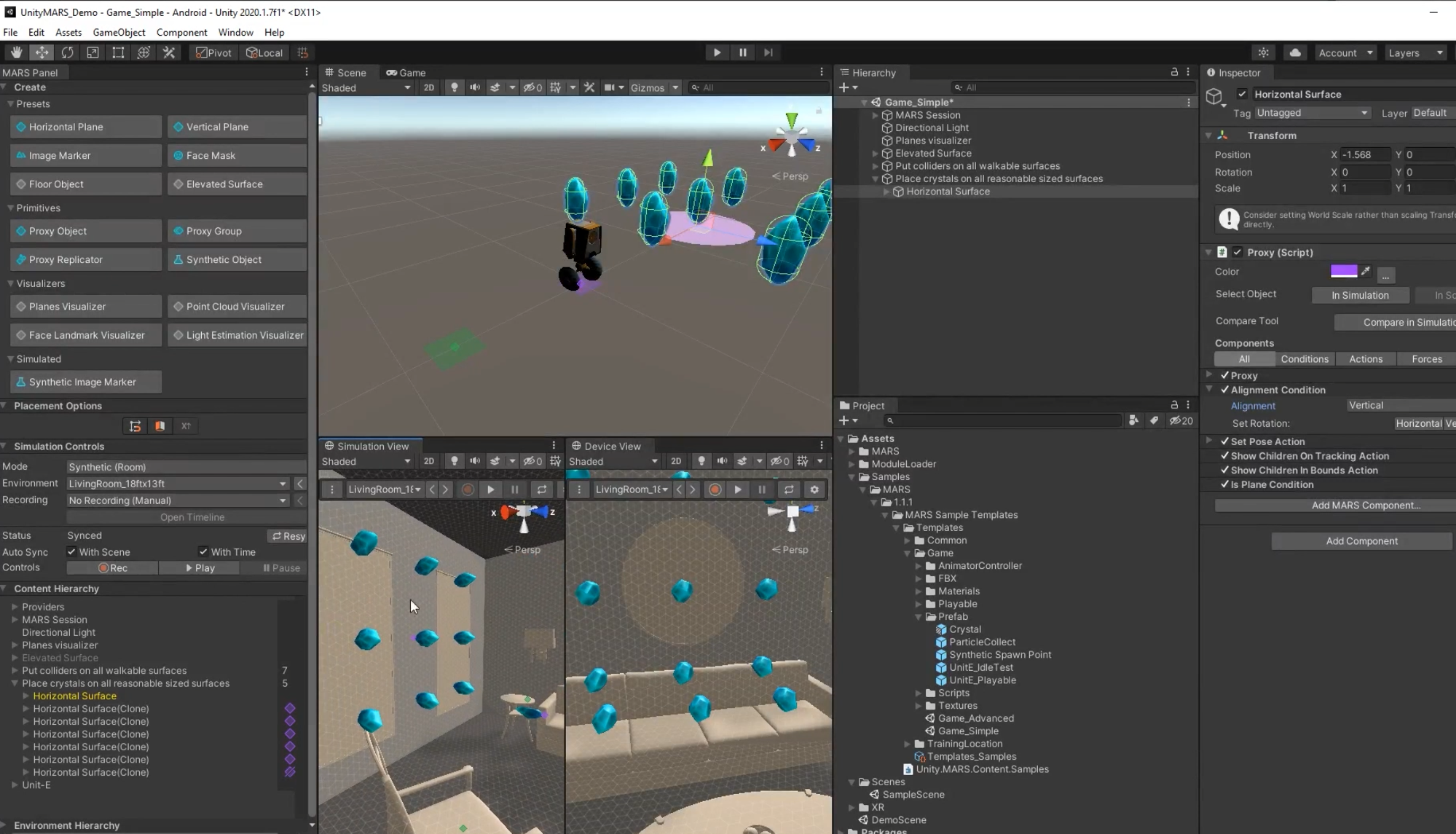Click the Add Component button in Inspector

pyautogui.click(x=1361, y=540)
